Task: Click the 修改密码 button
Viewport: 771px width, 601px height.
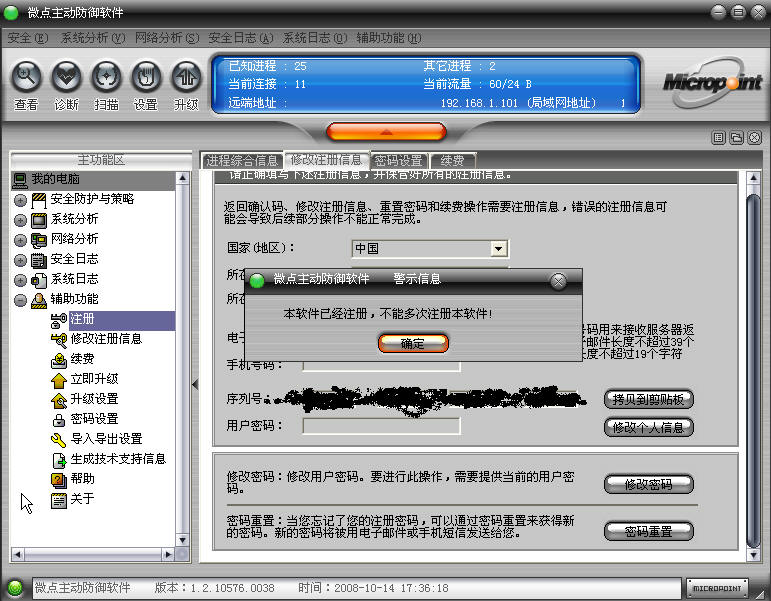Action: pos(649,484)
